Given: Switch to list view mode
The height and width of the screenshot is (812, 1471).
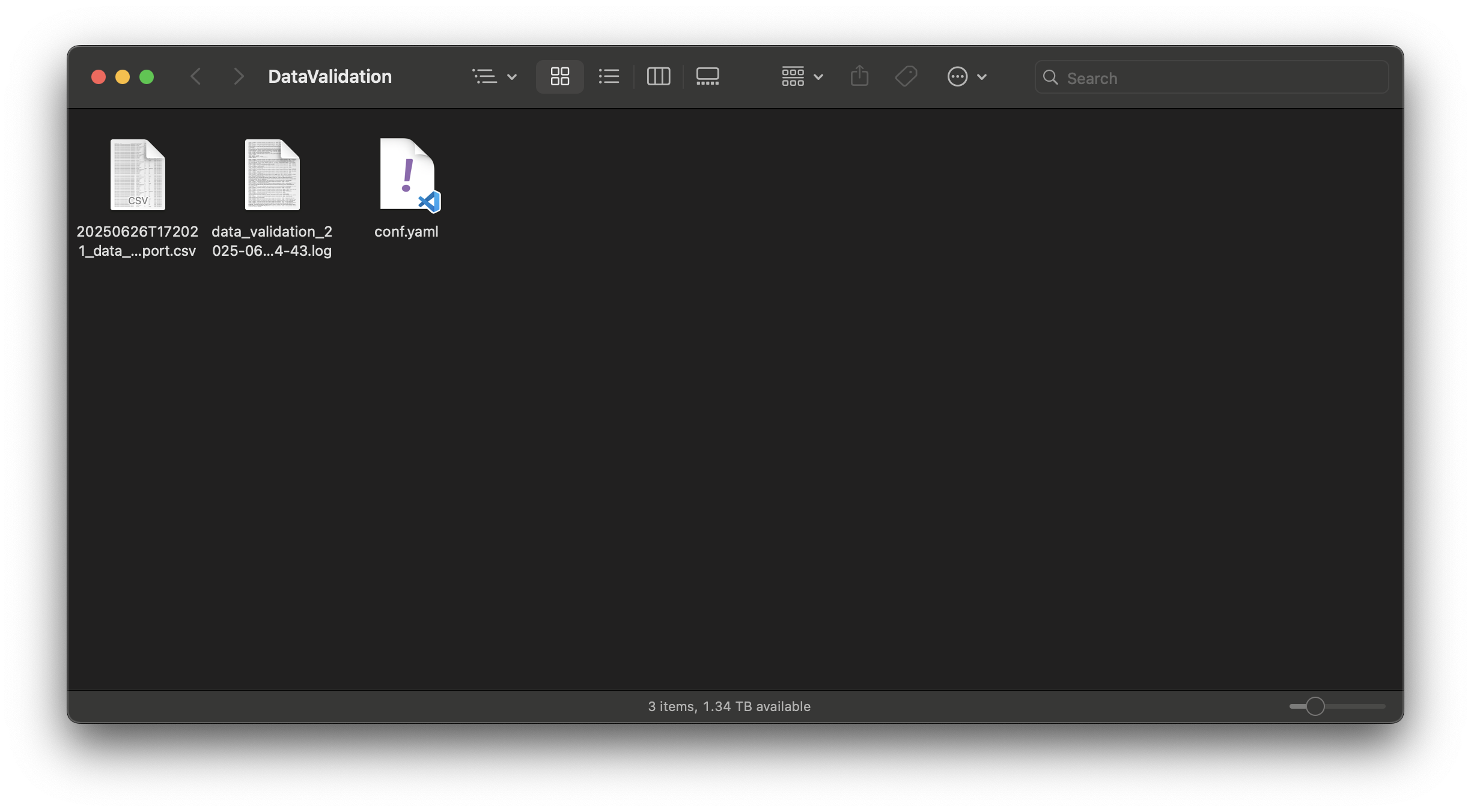Looking at the screenshot, I should click(609, 76).
